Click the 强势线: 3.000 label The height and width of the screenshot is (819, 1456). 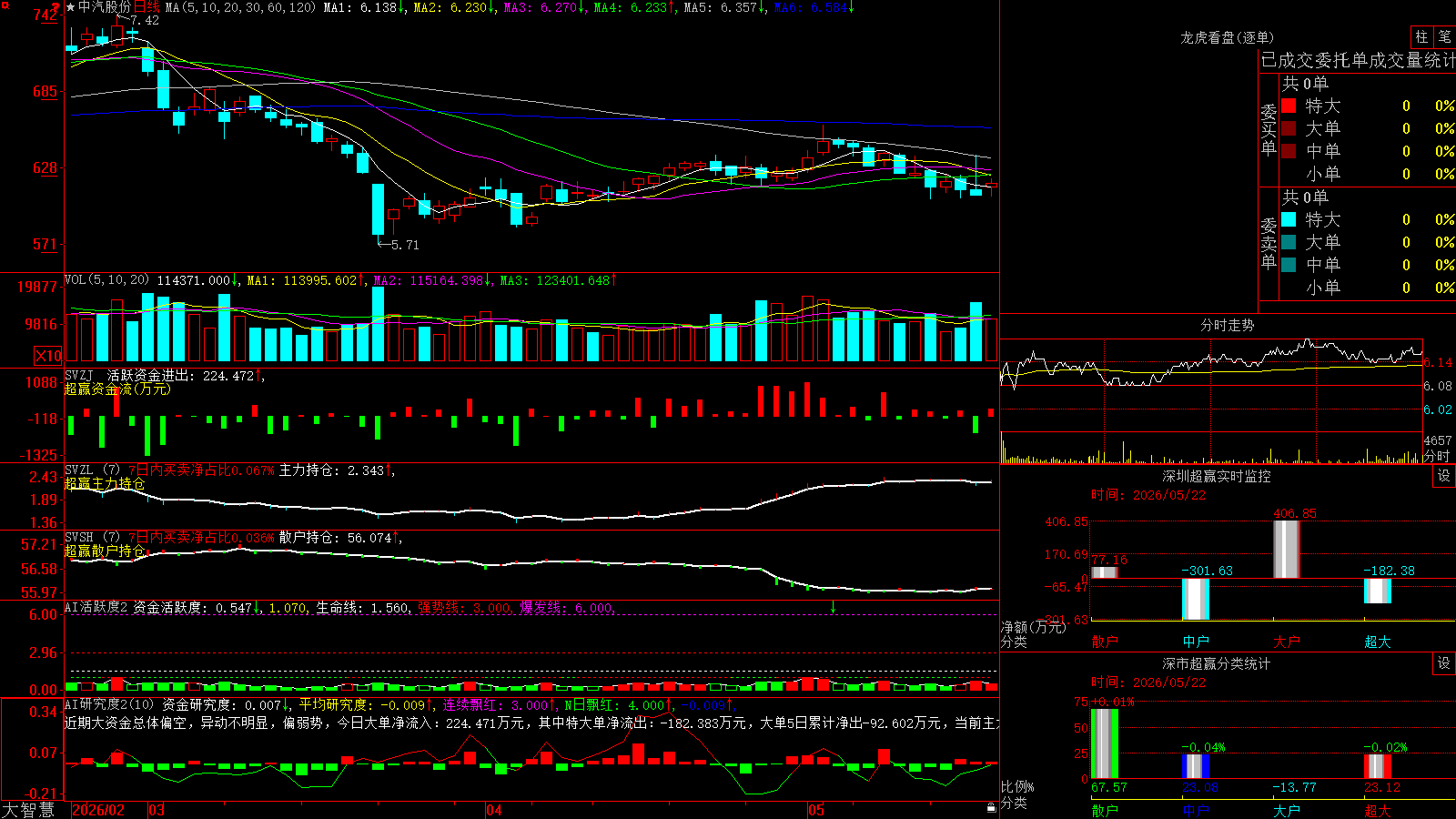pos(464,608)
